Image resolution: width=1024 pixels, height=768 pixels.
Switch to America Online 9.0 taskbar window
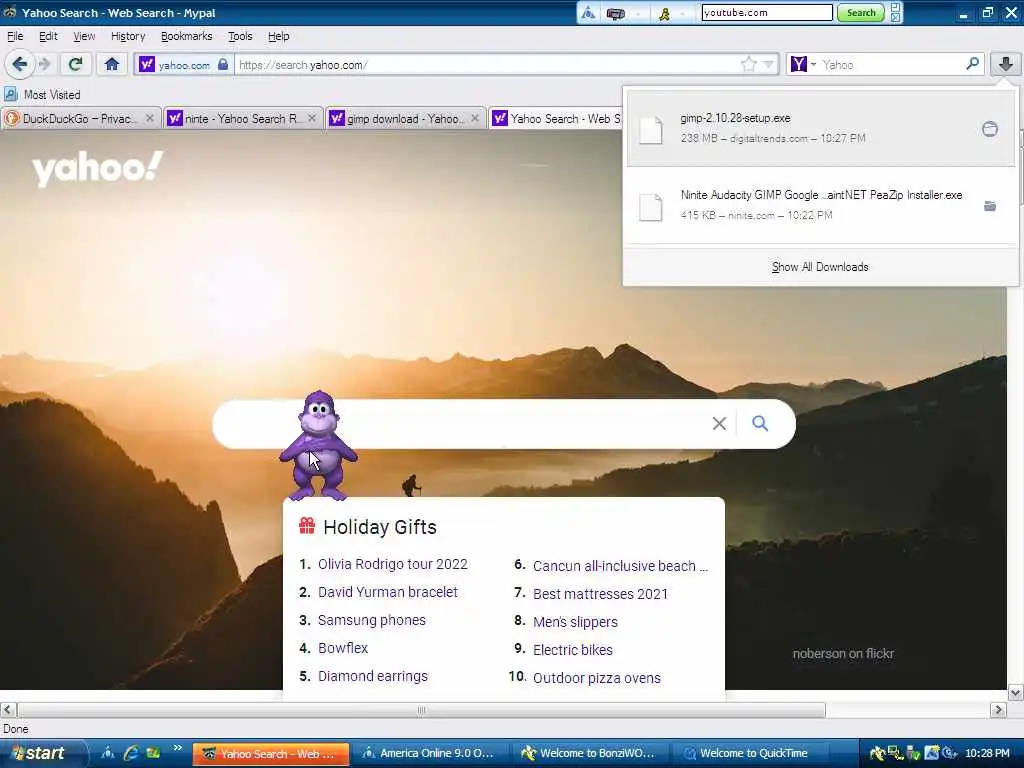coord(429,754)
